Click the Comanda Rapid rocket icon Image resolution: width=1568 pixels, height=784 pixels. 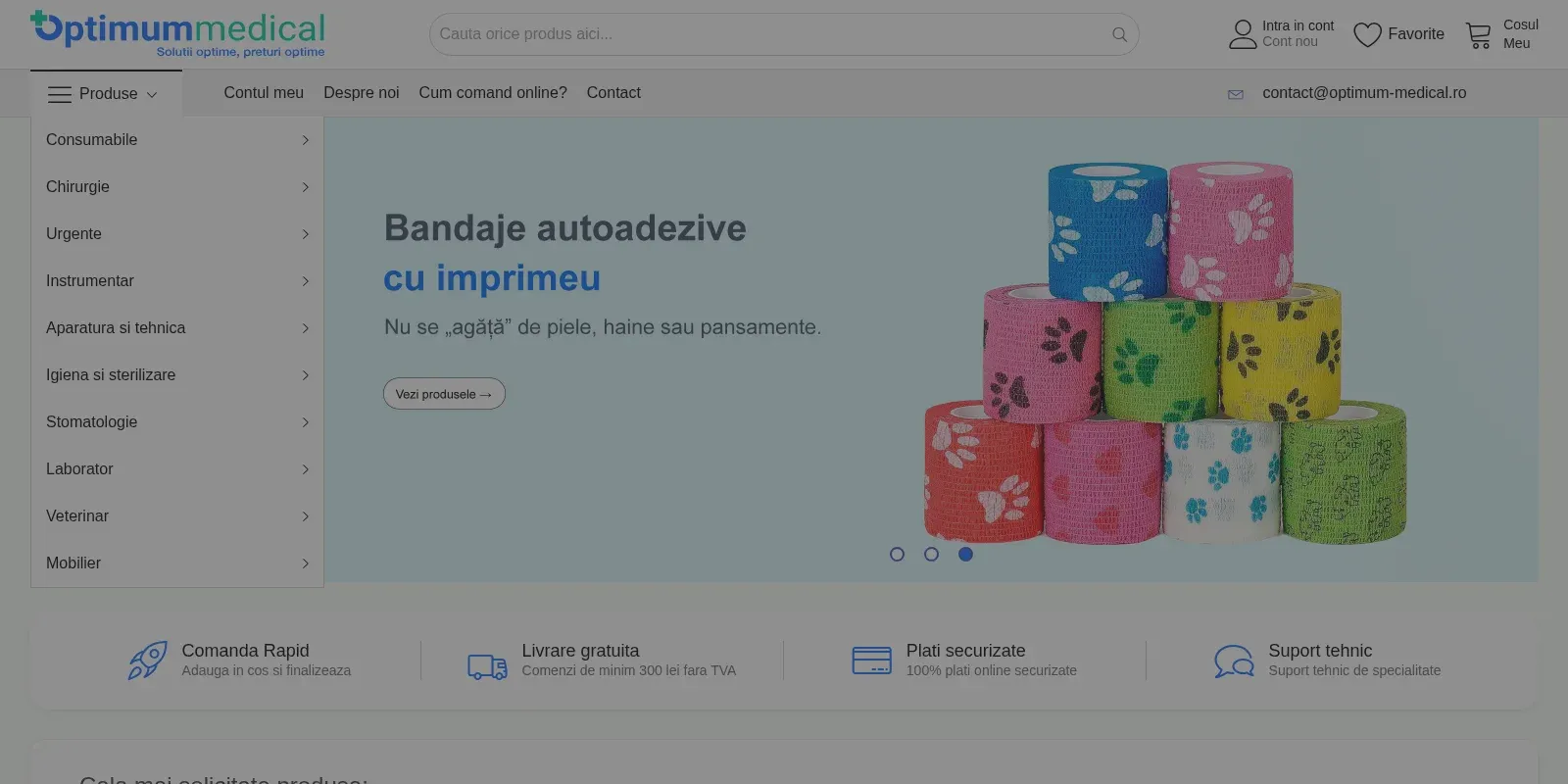[x=148, y=661]
